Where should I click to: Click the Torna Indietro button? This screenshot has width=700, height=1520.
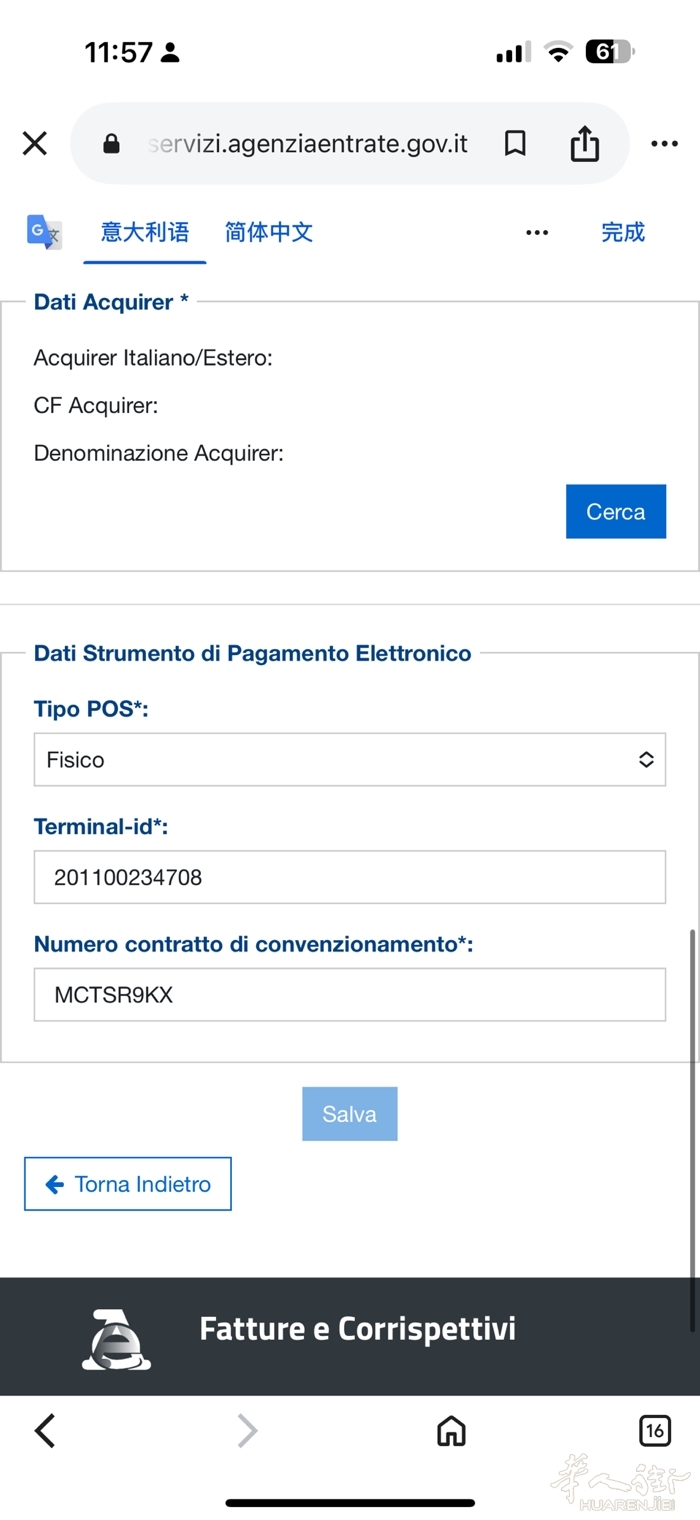click(128, 1184)
